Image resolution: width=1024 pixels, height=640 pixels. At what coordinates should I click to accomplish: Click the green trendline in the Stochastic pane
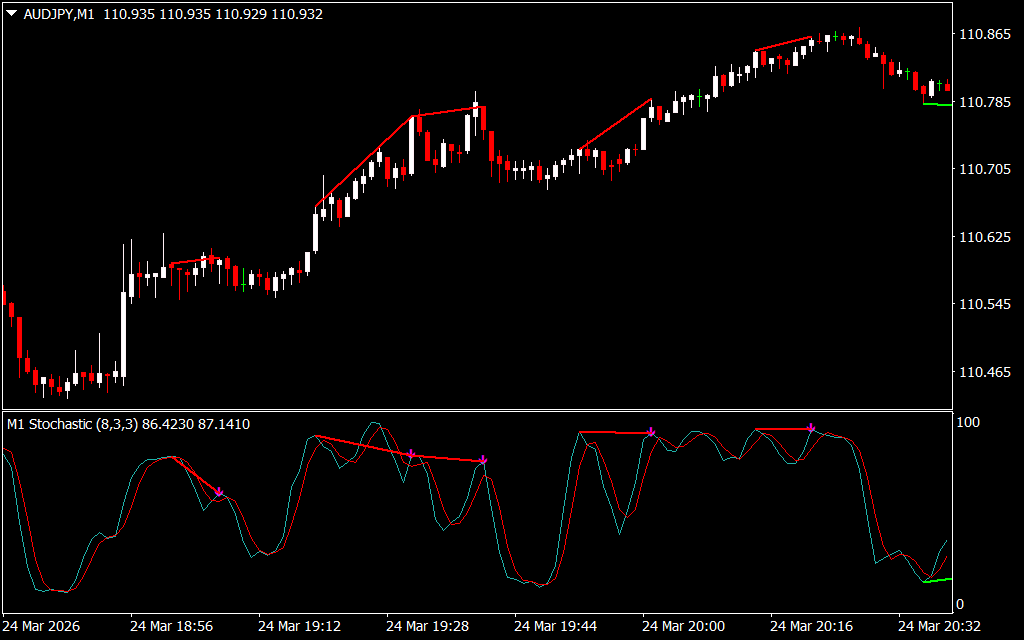click(x=937, y=580)
